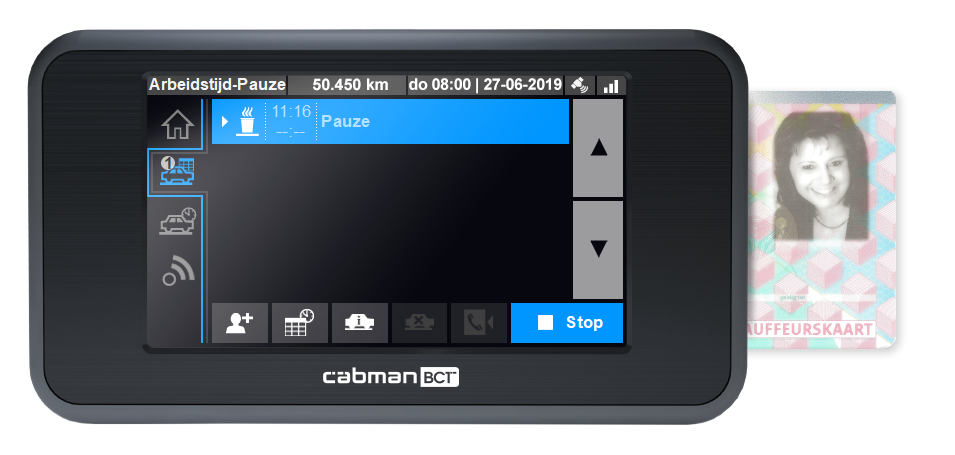Select the active ride schedule tab
Image resolution: width=955 pixels, height=455 pixels.
click(177, 171)
